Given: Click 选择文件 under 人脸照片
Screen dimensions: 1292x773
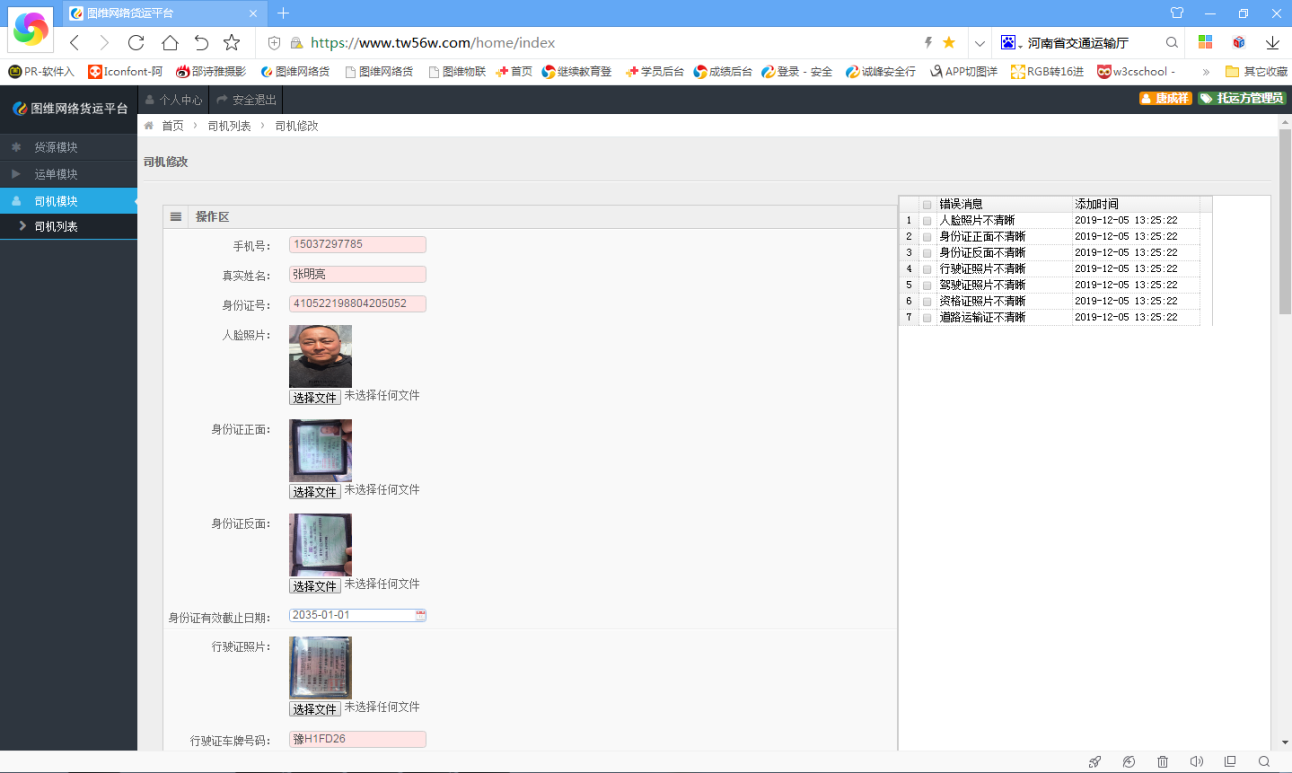Looking at the screenshot, I should coord(315,397).
